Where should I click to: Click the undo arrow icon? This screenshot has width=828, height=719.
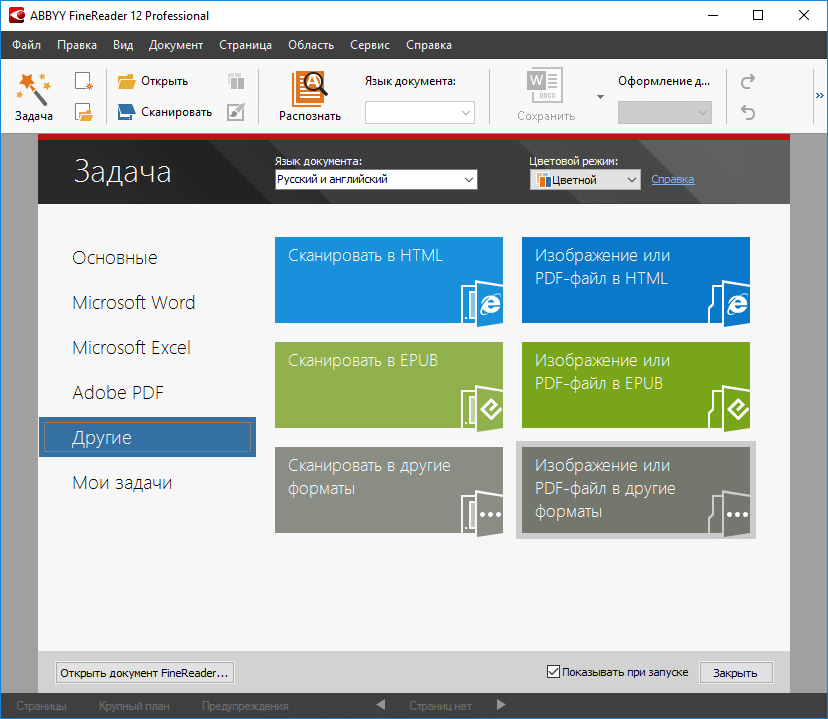[748, 112]
